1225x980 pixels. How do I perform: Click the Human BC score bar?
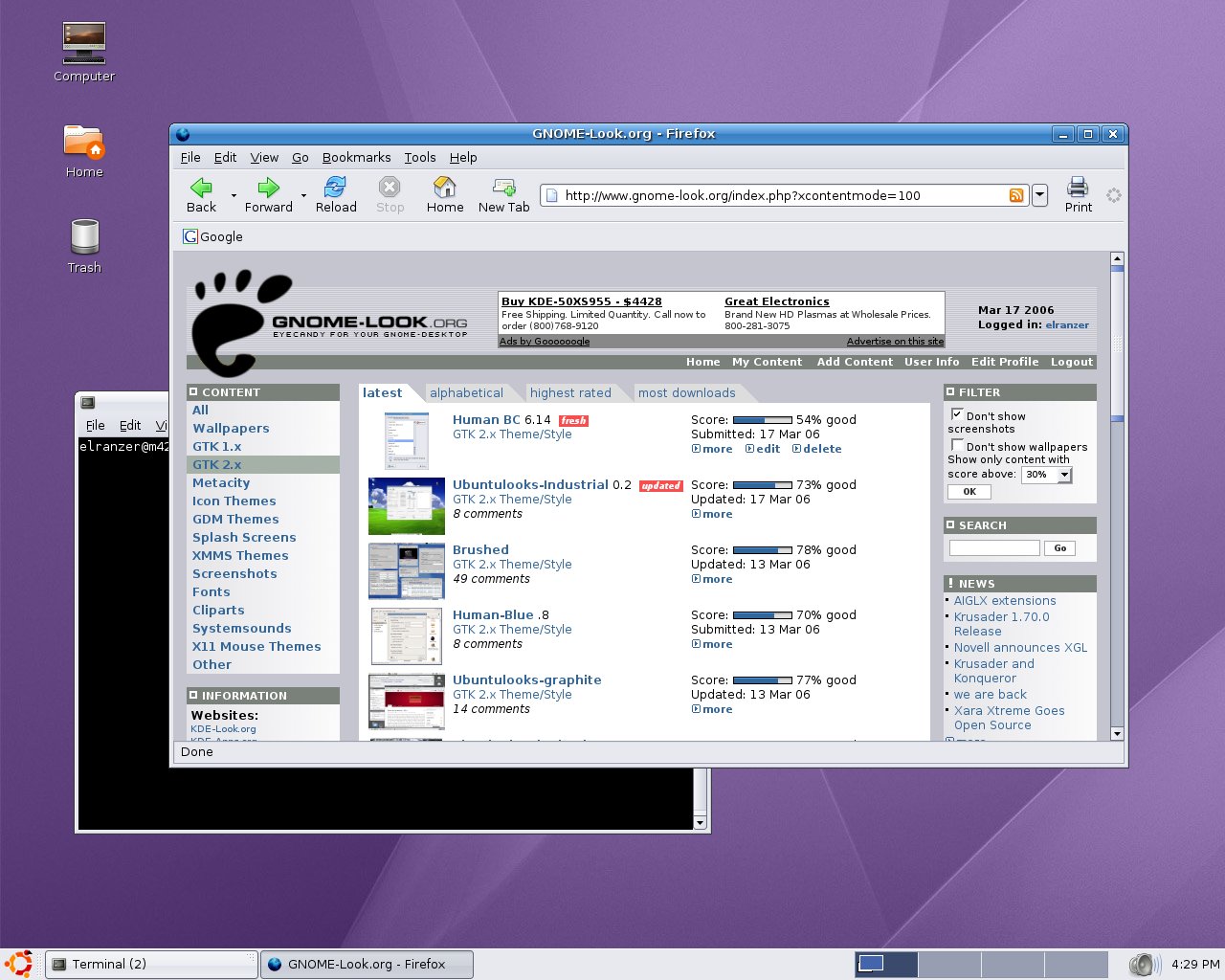coord(763,420)
